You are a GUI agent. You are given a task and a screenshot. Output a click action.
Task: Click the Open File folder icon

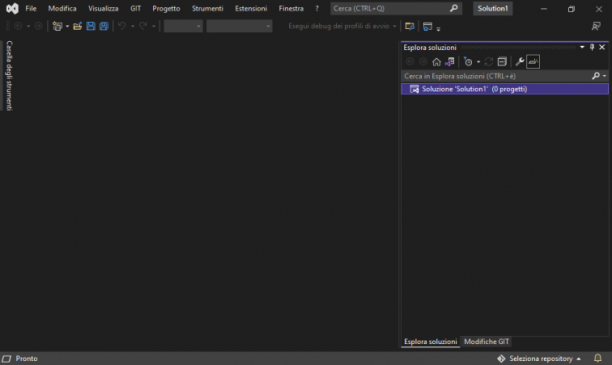click(x=77, y=26)
